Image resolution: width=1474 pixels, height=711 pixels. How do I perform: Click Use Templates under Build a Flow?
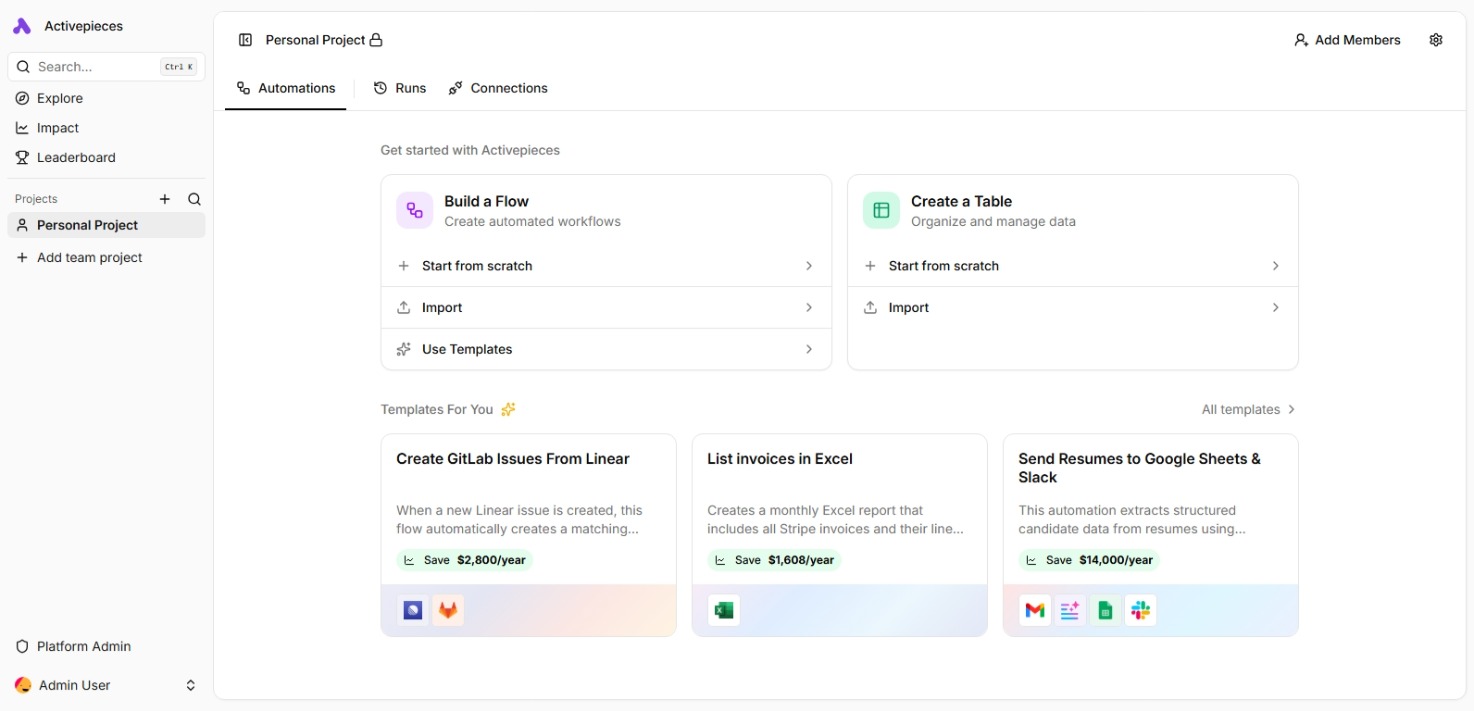[606, 349]
